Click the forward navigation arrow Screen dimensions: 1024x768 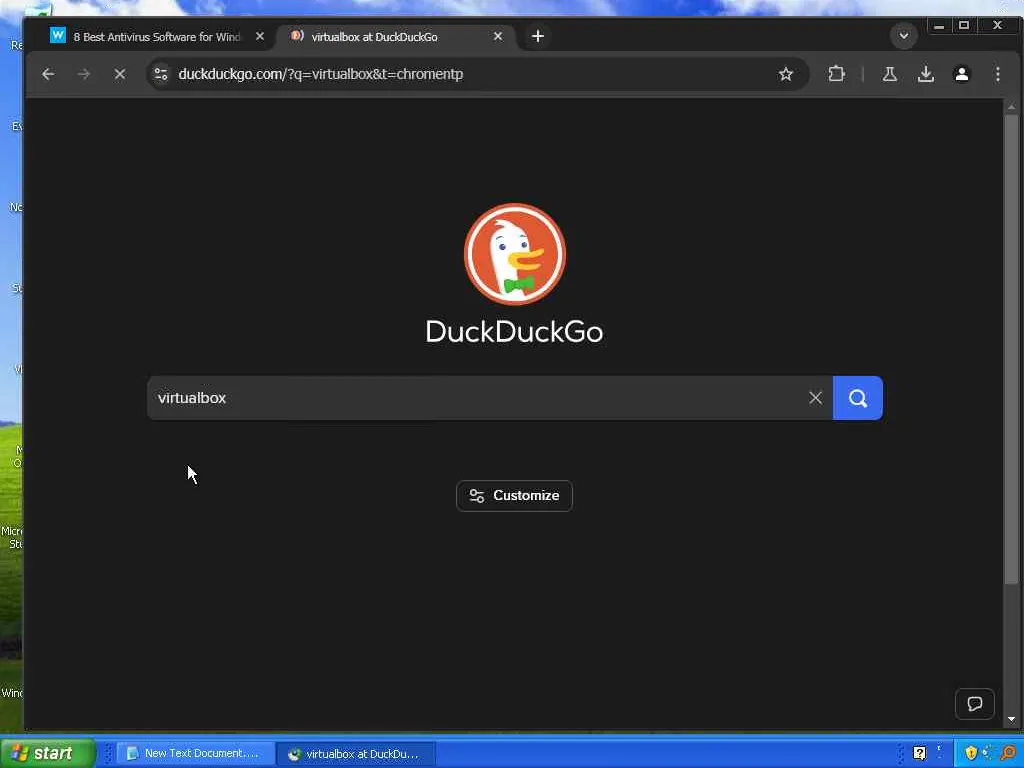coord(84,74)
